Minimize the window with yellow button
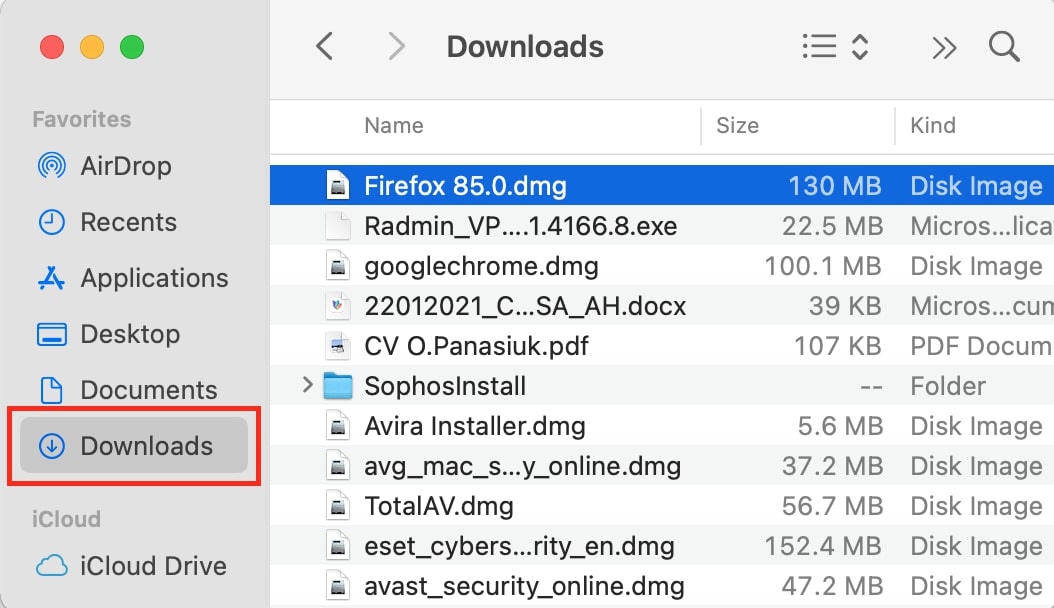The height and width of the screenshot is (608, 1054). [x=92, y=47]
